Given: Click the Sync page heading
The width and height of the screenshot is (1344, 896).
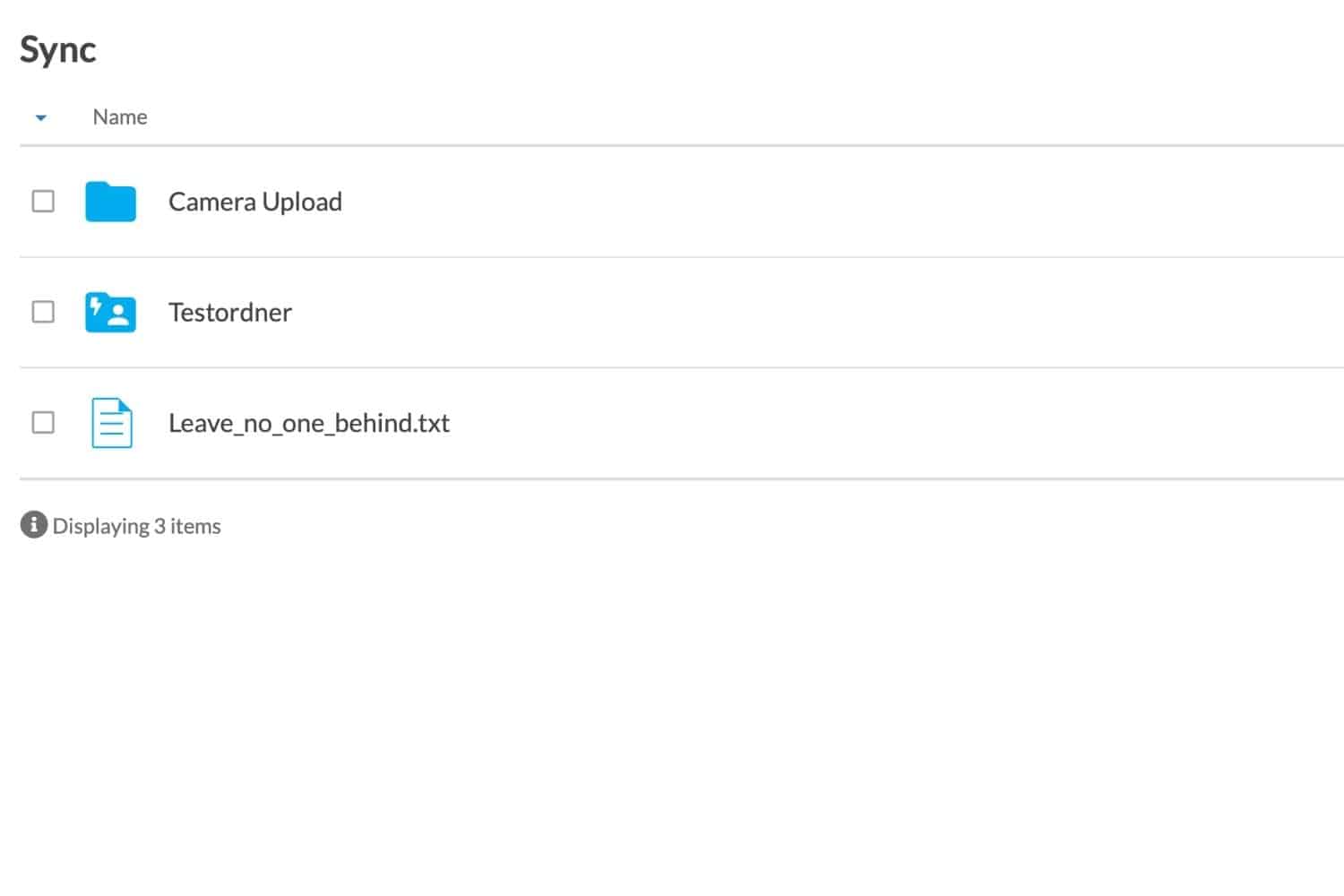Looking at the screenshot, I should point(58,50).
